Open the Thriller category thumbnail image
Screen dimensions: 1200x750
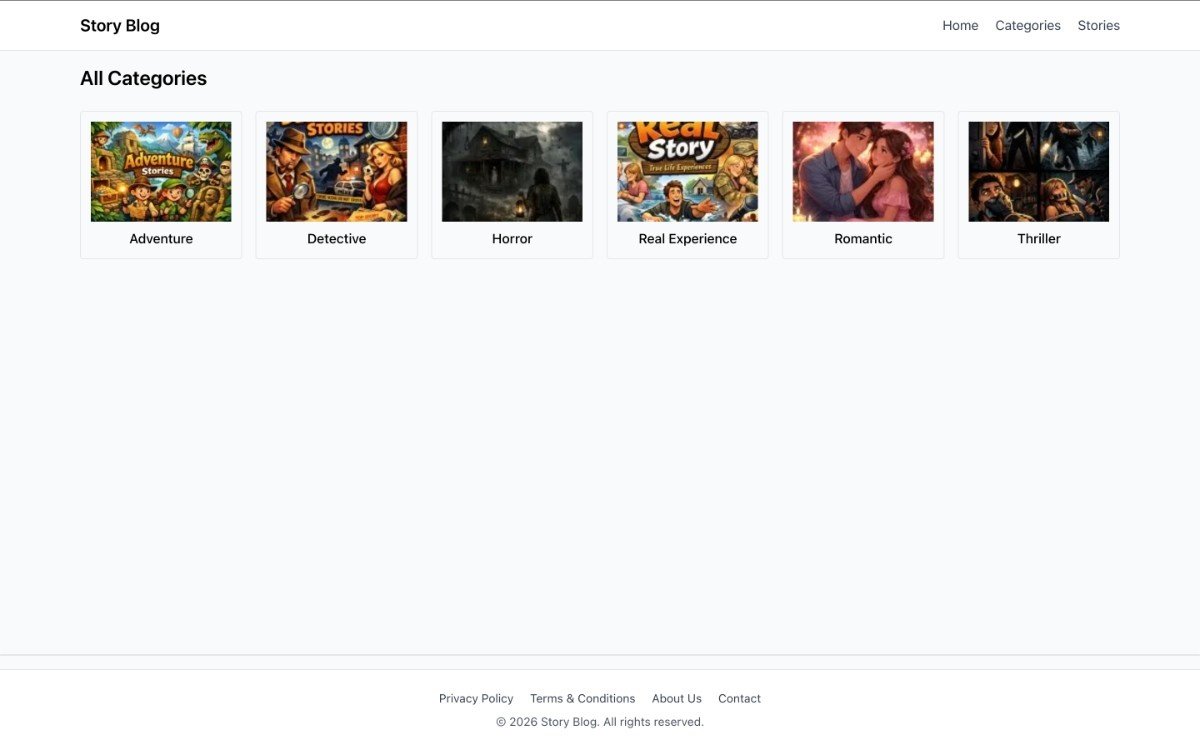1038,172
